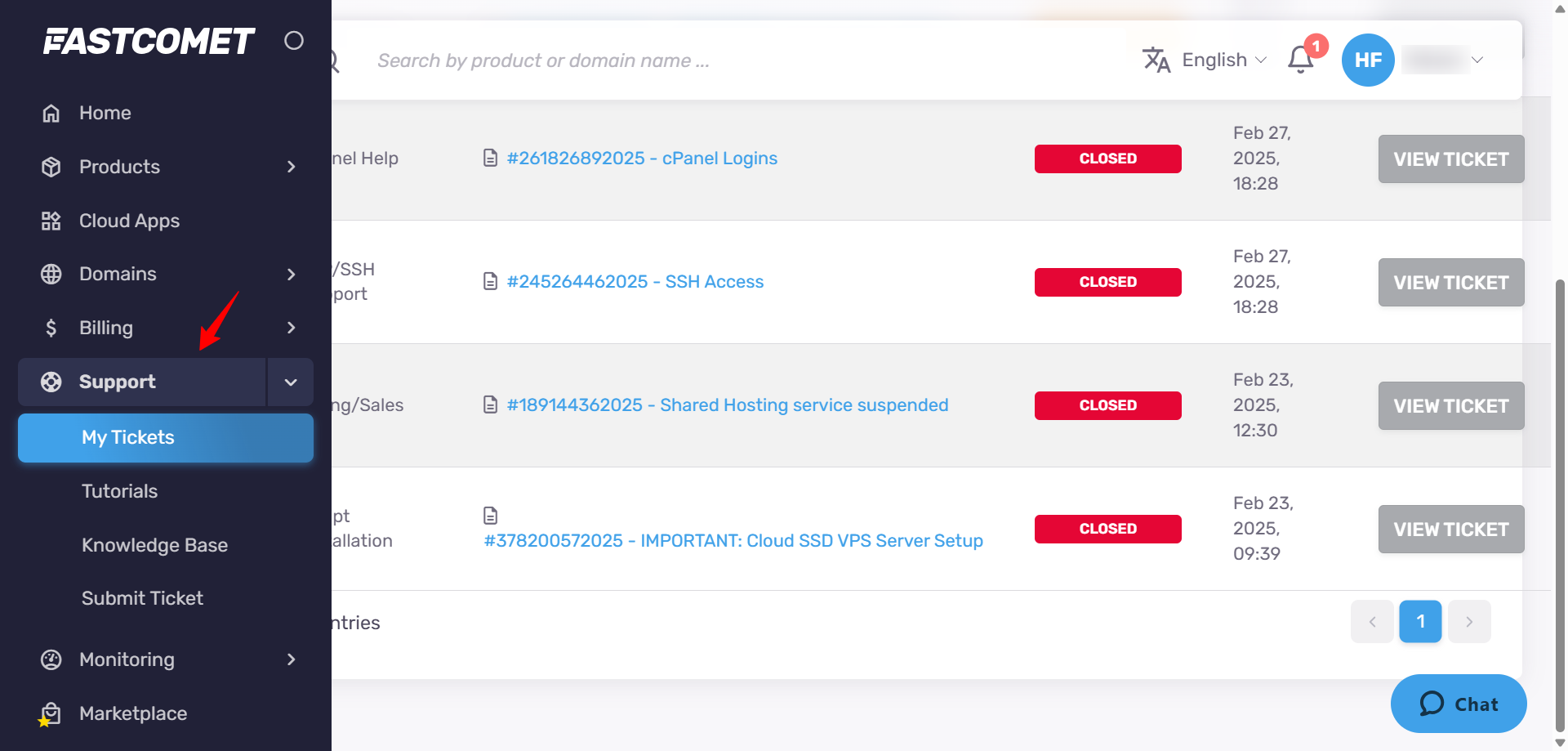Click the search magnifier icon
This screenshot has height=751, width=1568.
coord(335,60)
